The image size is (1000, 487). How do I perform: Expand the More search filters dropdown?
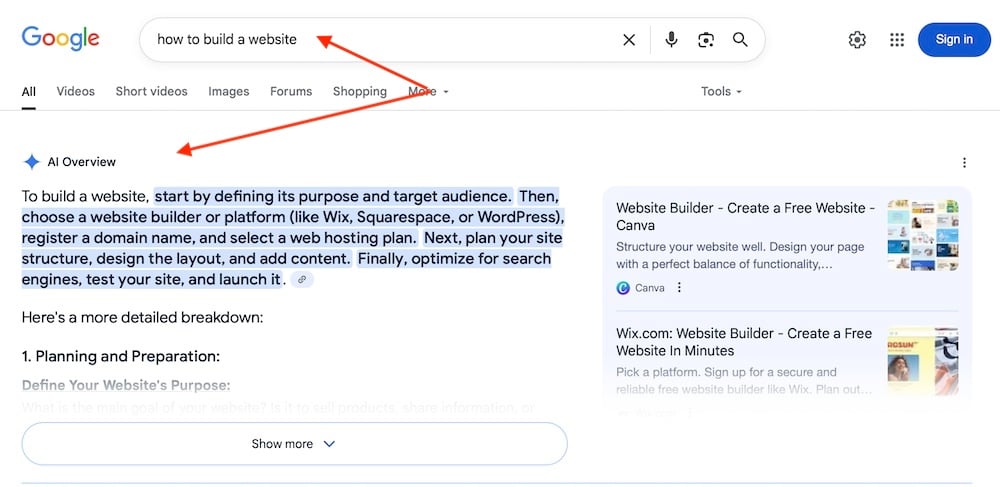[428, 91]
